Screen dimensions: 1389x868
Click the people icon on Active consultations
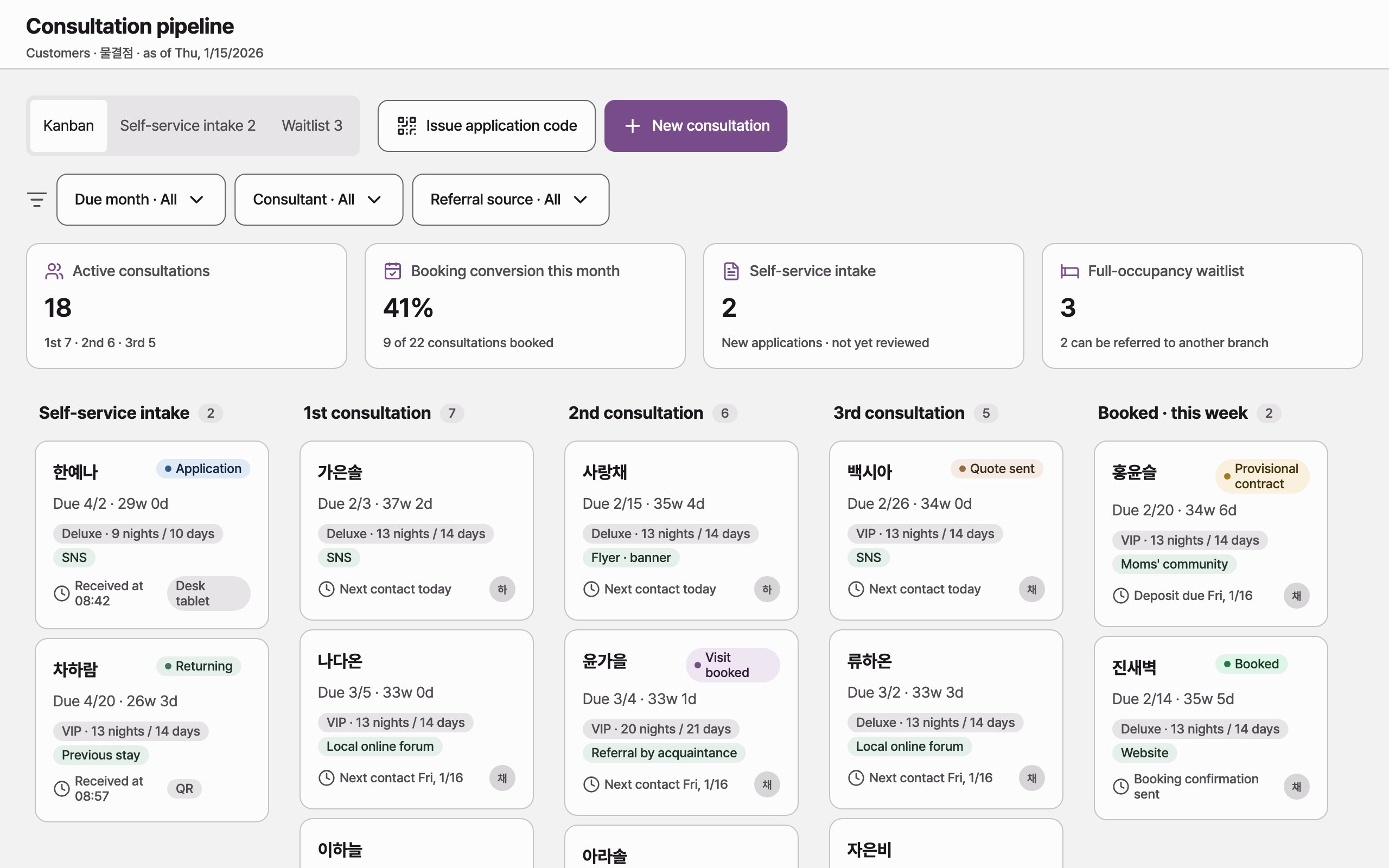tap(54, 271)
